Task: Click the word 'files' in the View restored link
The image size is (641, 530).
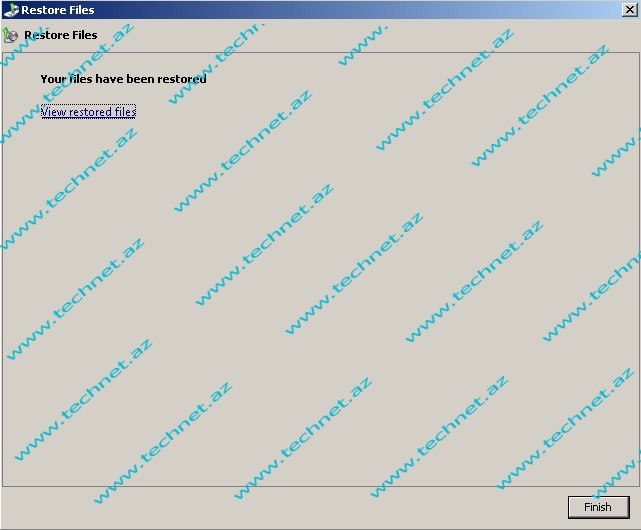Action: pyautogui.click(x=124, y=112)
